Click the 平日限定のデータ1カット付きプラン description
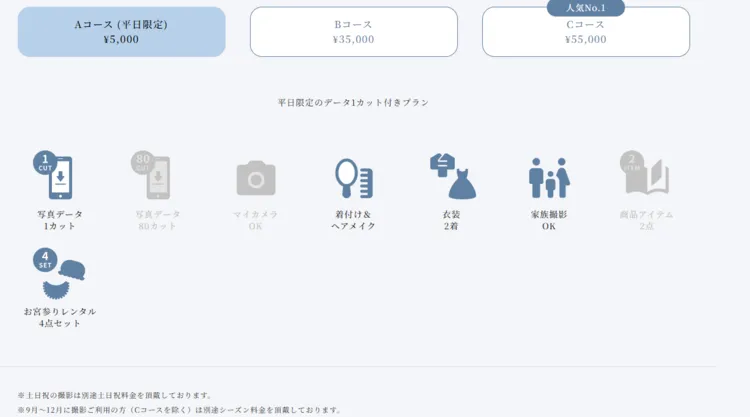This screenshot has height=417, width=750. (x=353, y=102)
